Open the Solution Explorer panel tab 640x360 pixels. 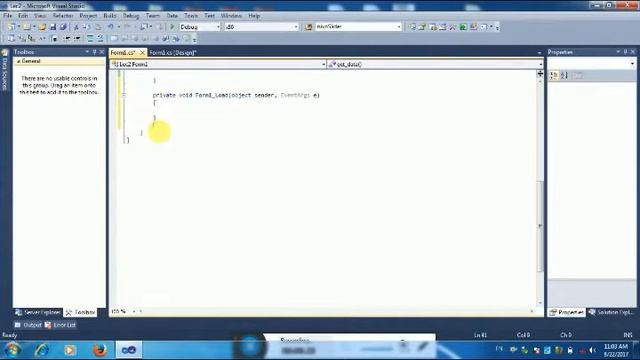click(x=611, y=312)
